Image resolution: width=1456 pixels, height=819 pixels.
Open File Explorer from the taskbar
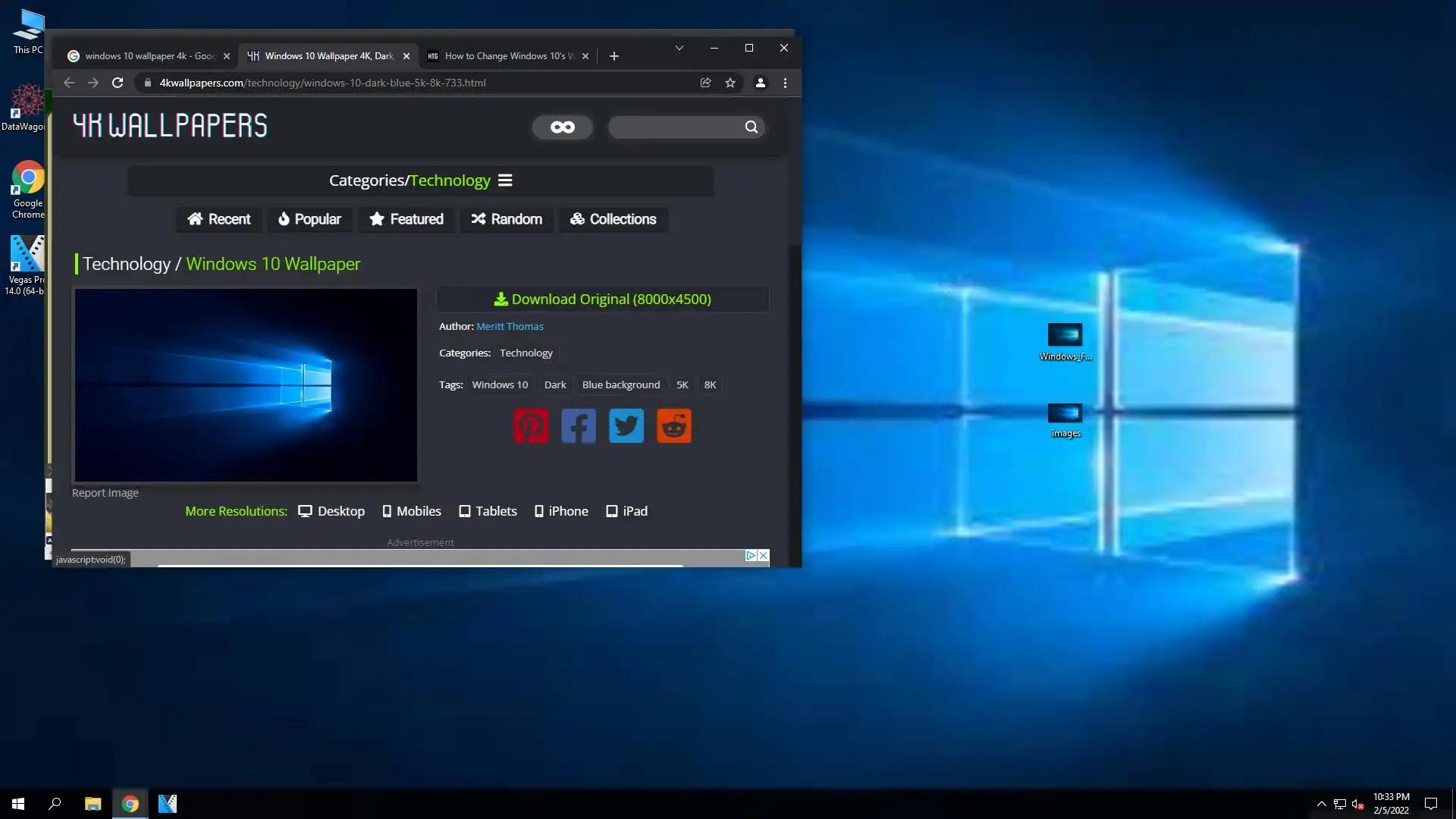[93, 804]
